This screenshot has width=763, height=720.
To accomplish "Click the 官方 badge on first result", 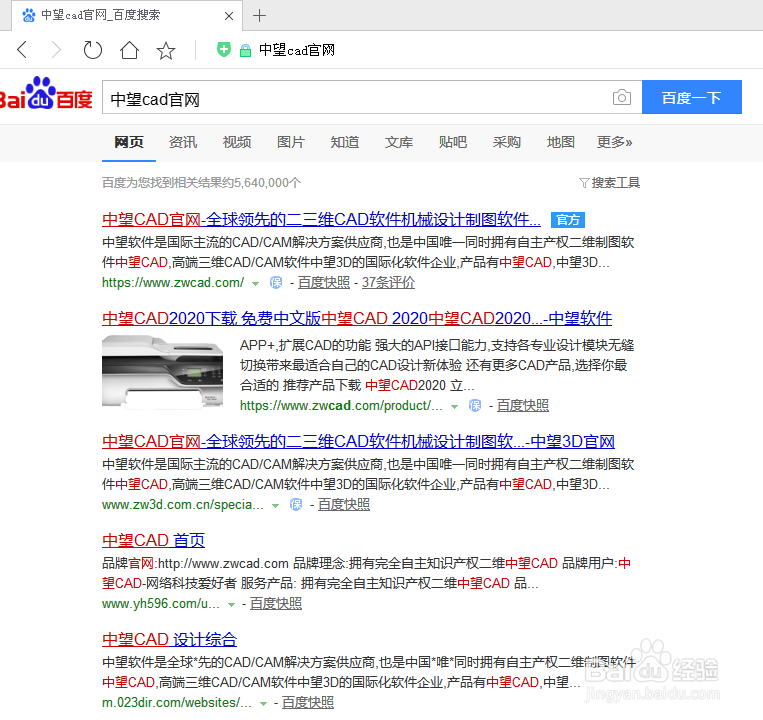I will click(568, 220).
